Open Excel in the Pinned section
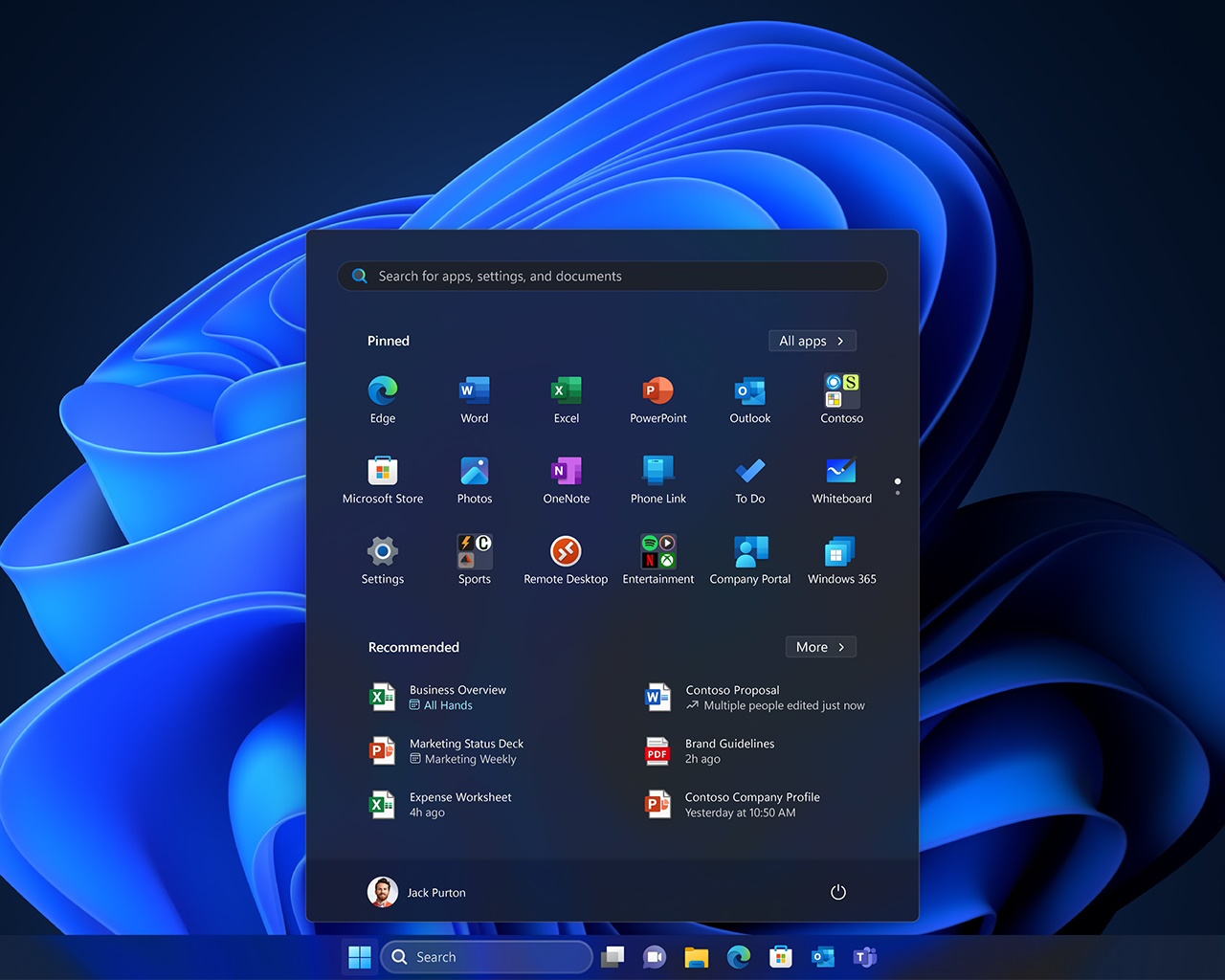1225x980 pixels. 567,399
